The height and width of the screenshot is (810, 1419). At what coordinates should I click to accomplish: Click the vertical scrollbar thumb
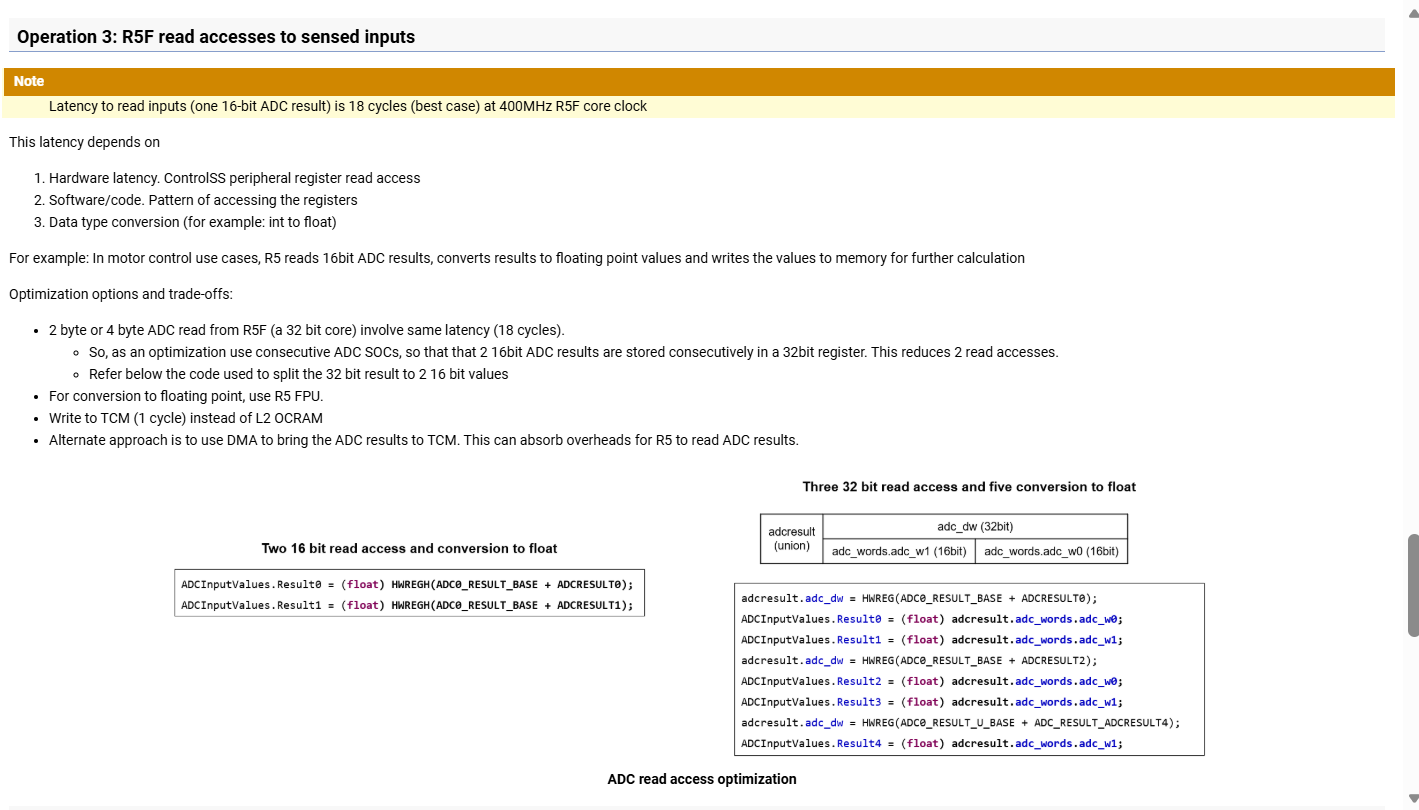[1413, 585]
